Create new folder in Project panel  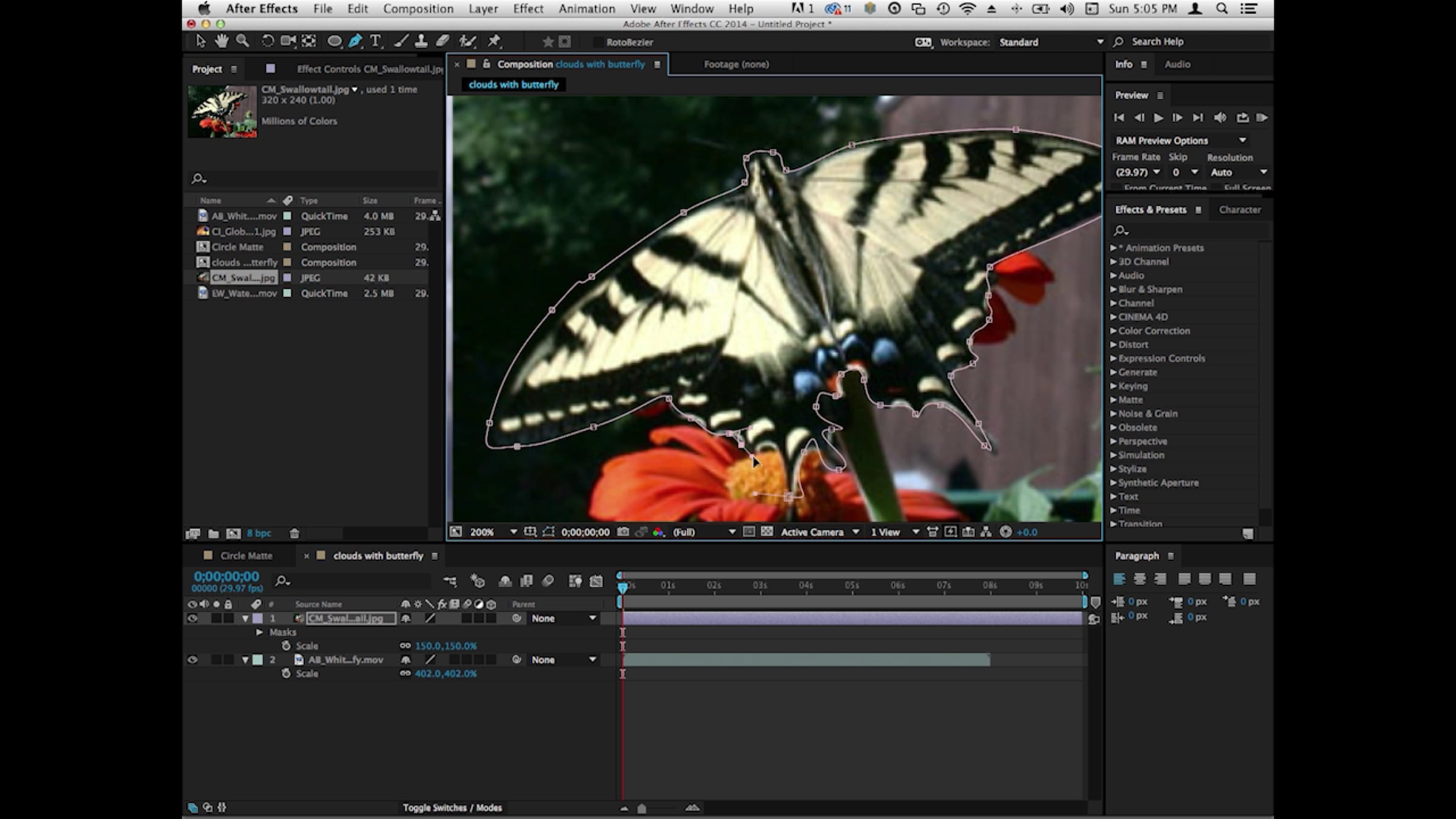(x=214, y=534)
